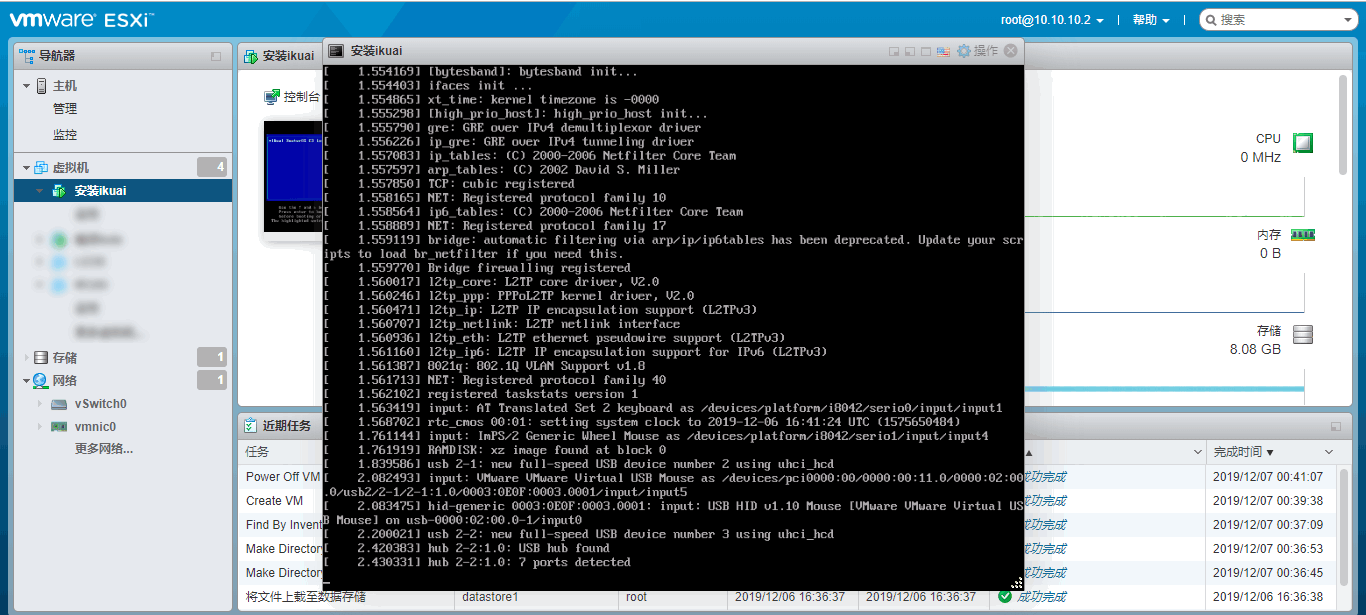This screenshot has width=1366, height=615.
Task: Click the Create VM task row
Action: (x=274, y=501)
